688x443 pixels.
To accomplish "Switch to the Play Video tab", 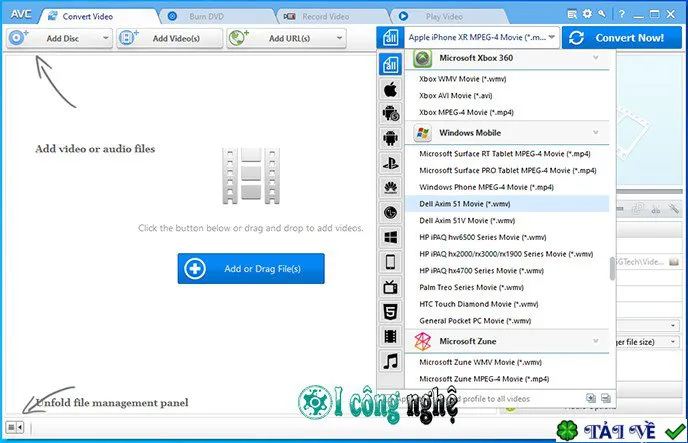I will 444,16.
